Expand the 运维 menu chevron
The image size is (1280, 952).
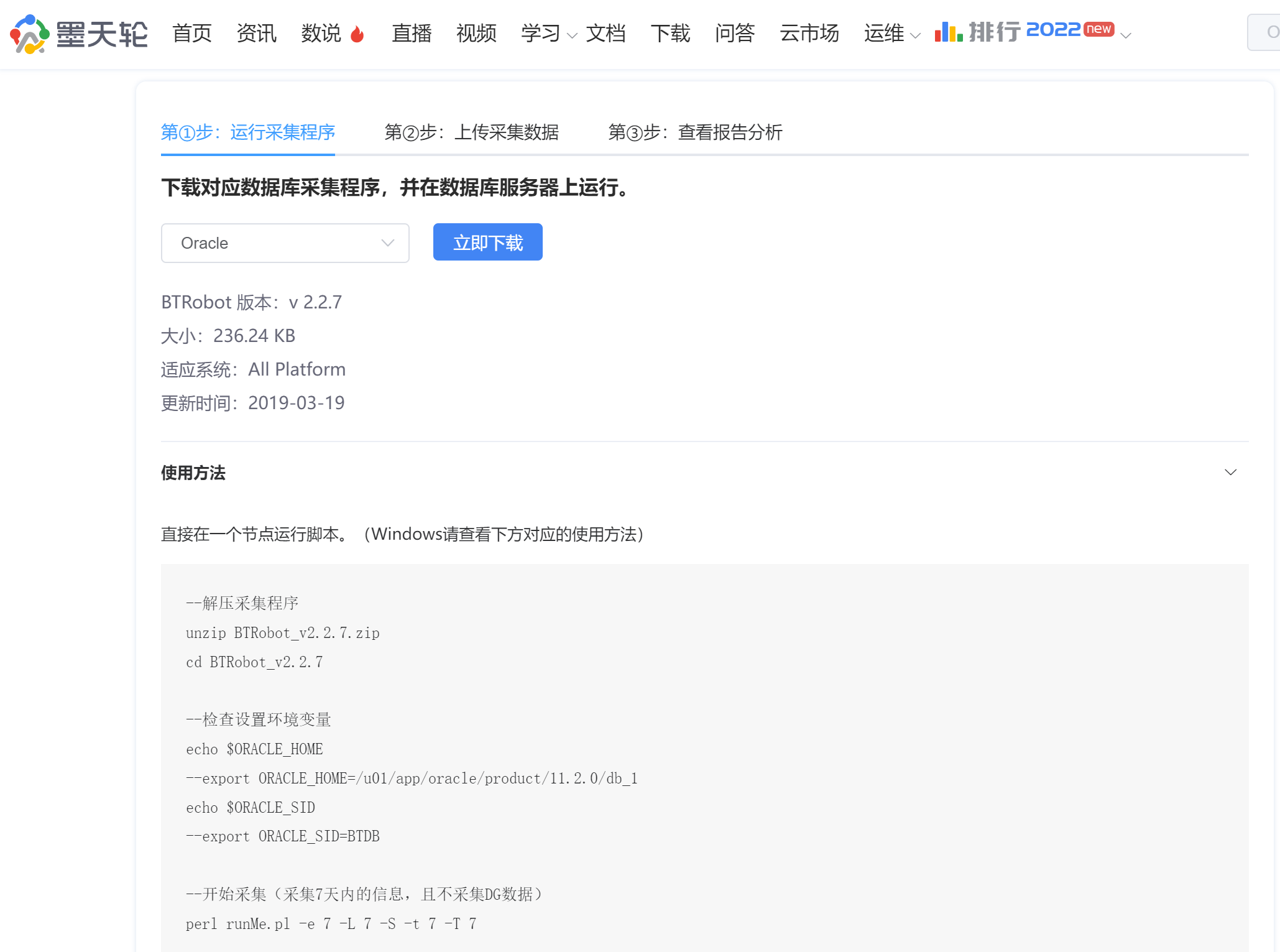pos(915,36)
